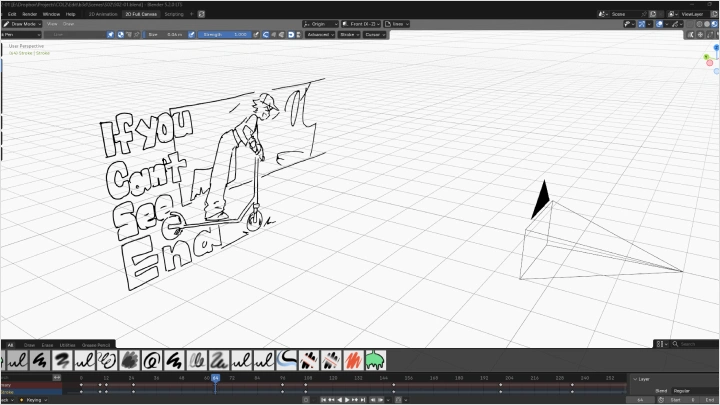Switch asset shelf to Draw tab
This screenshot has width=720, height=405.
(x=29, y=345)
